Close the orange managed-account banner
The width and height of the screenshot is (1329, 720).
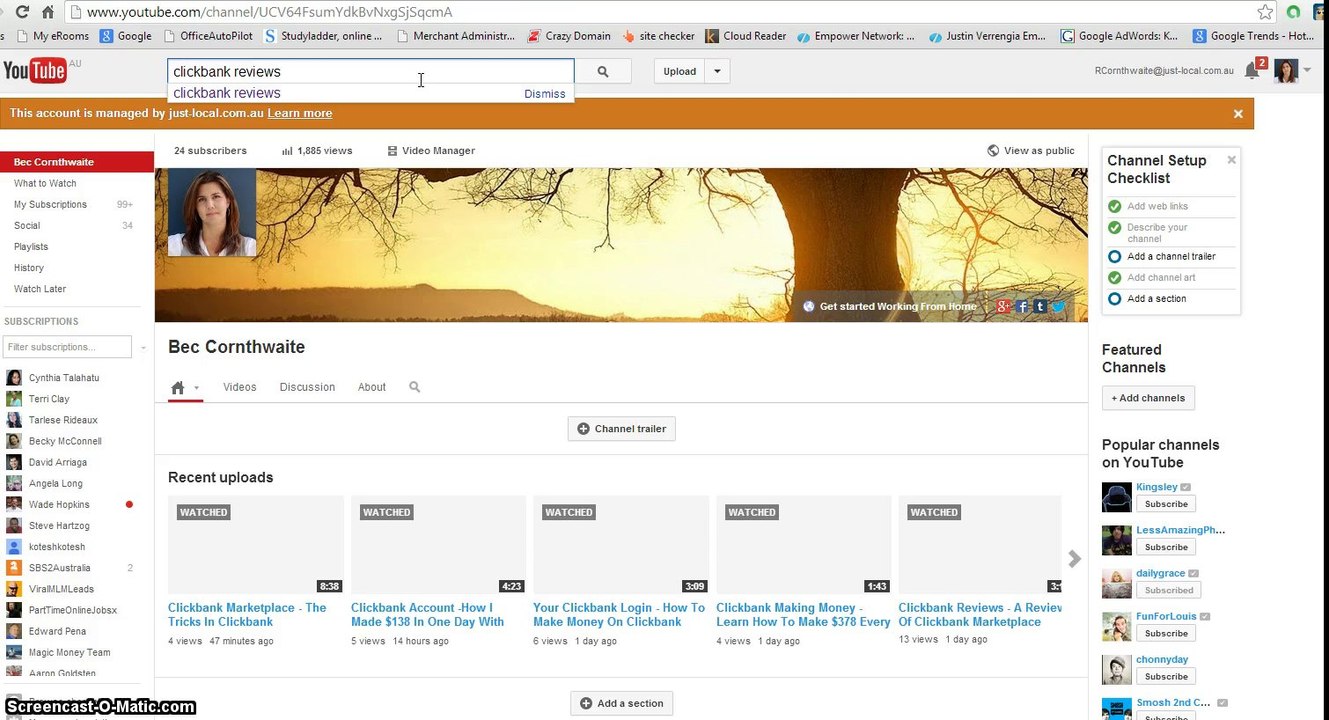1238,114
